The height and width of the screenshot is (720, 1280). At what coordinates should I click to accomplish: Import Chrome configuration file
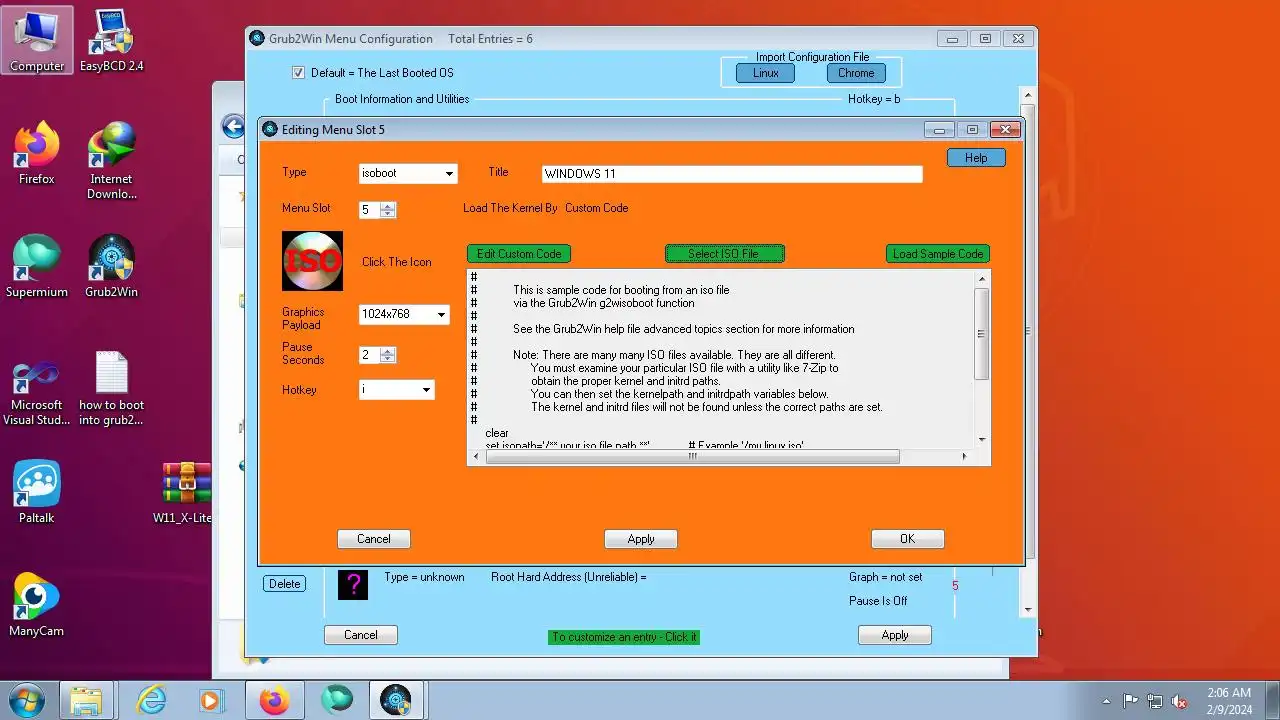(856, 73)
